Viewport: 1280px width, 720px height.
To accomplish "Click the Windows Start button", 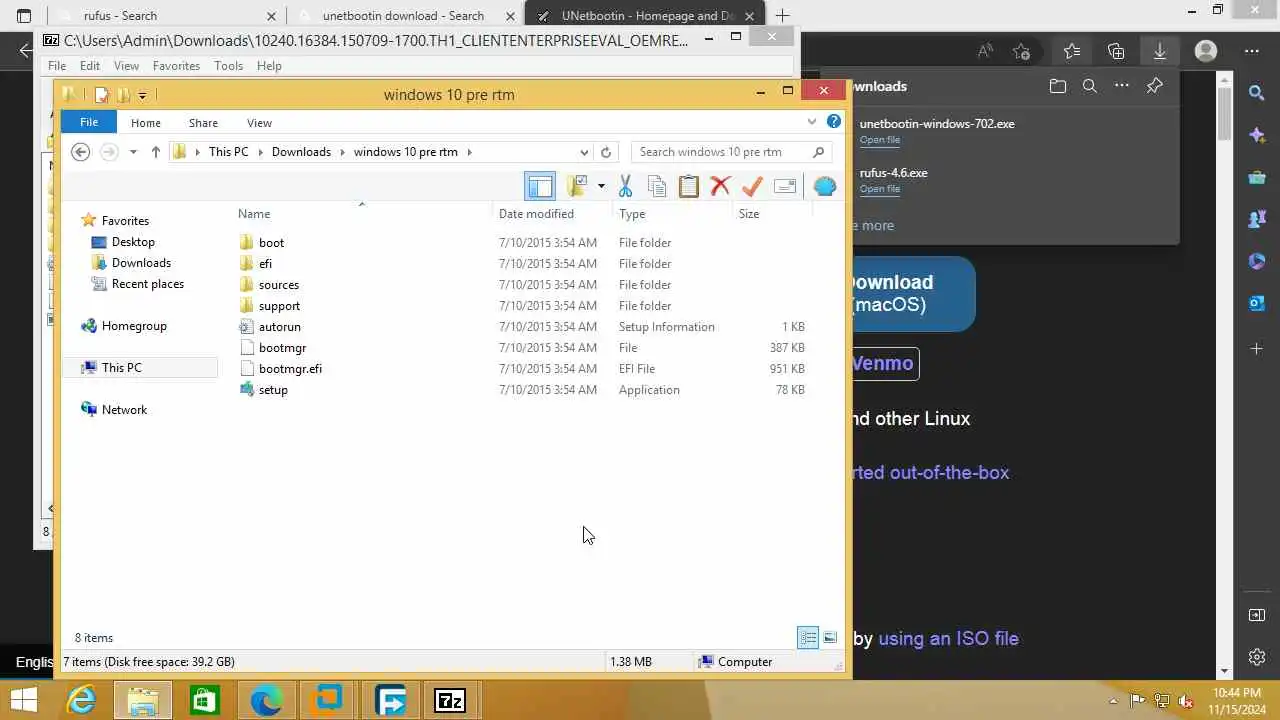I will 24,701.
